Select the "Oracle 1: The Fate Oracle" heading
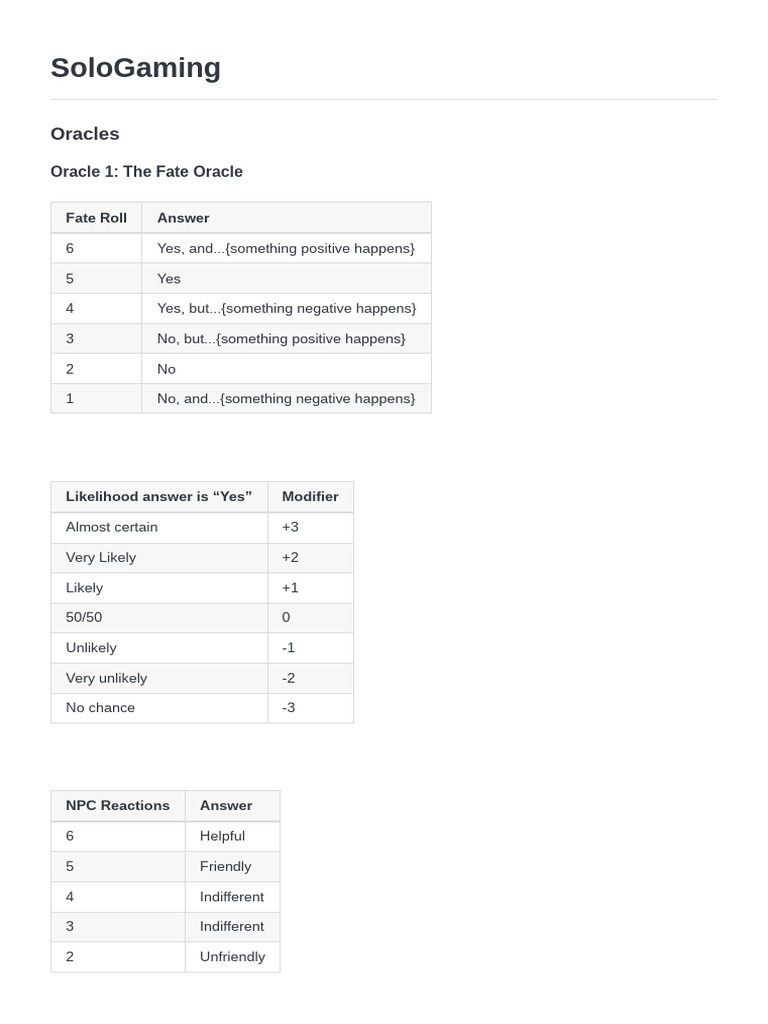768x1024 pixels. pyautogui.click(x=146, y=172)
